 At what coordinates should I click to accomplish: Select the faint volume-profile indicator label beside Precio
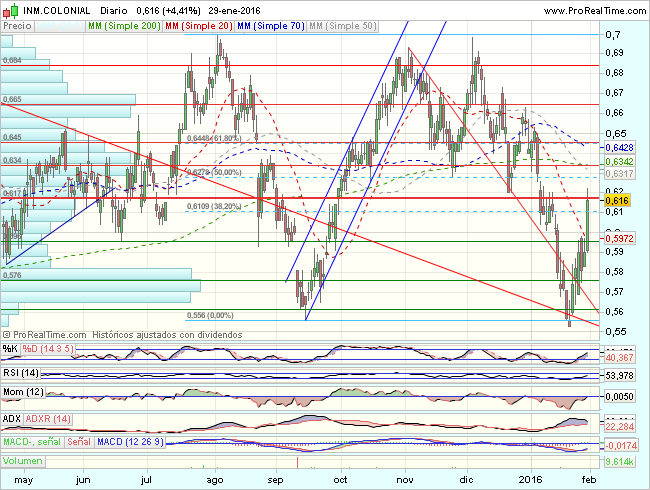60,26
